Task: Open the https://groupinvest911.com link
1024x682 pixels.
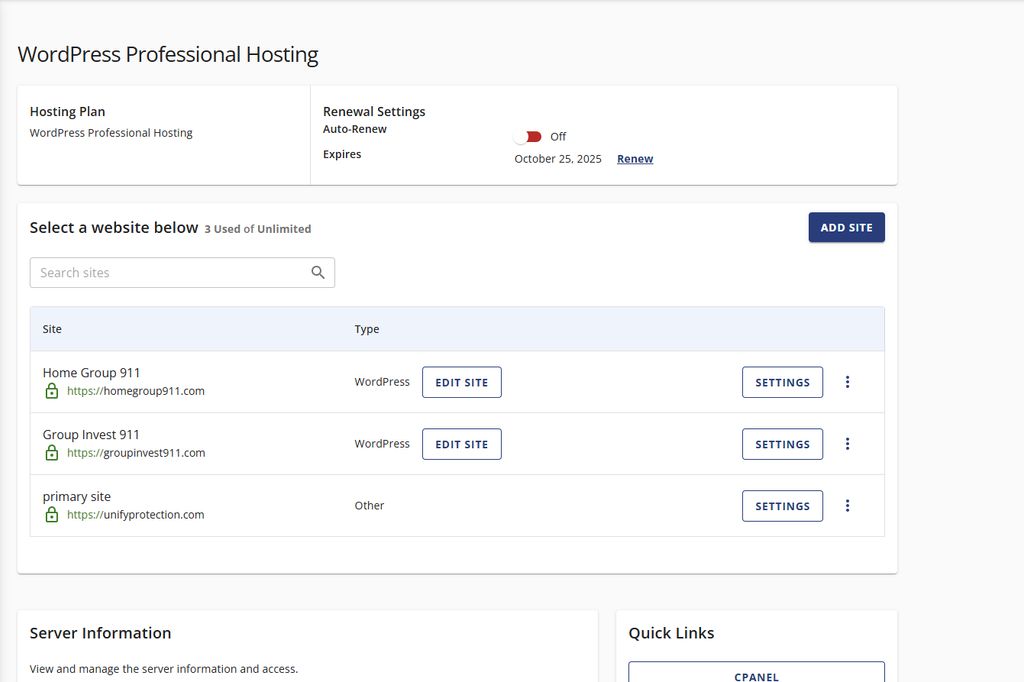Action: 136,453
